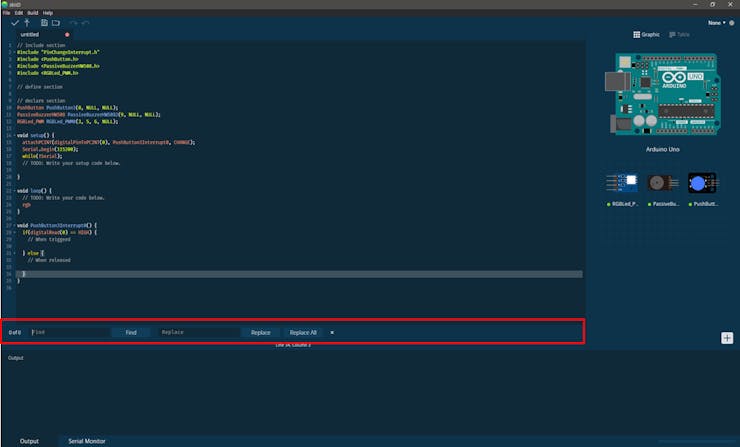Click the Upload arrow icon
This screenshot has width=740, height=447.
coord(27,23)
